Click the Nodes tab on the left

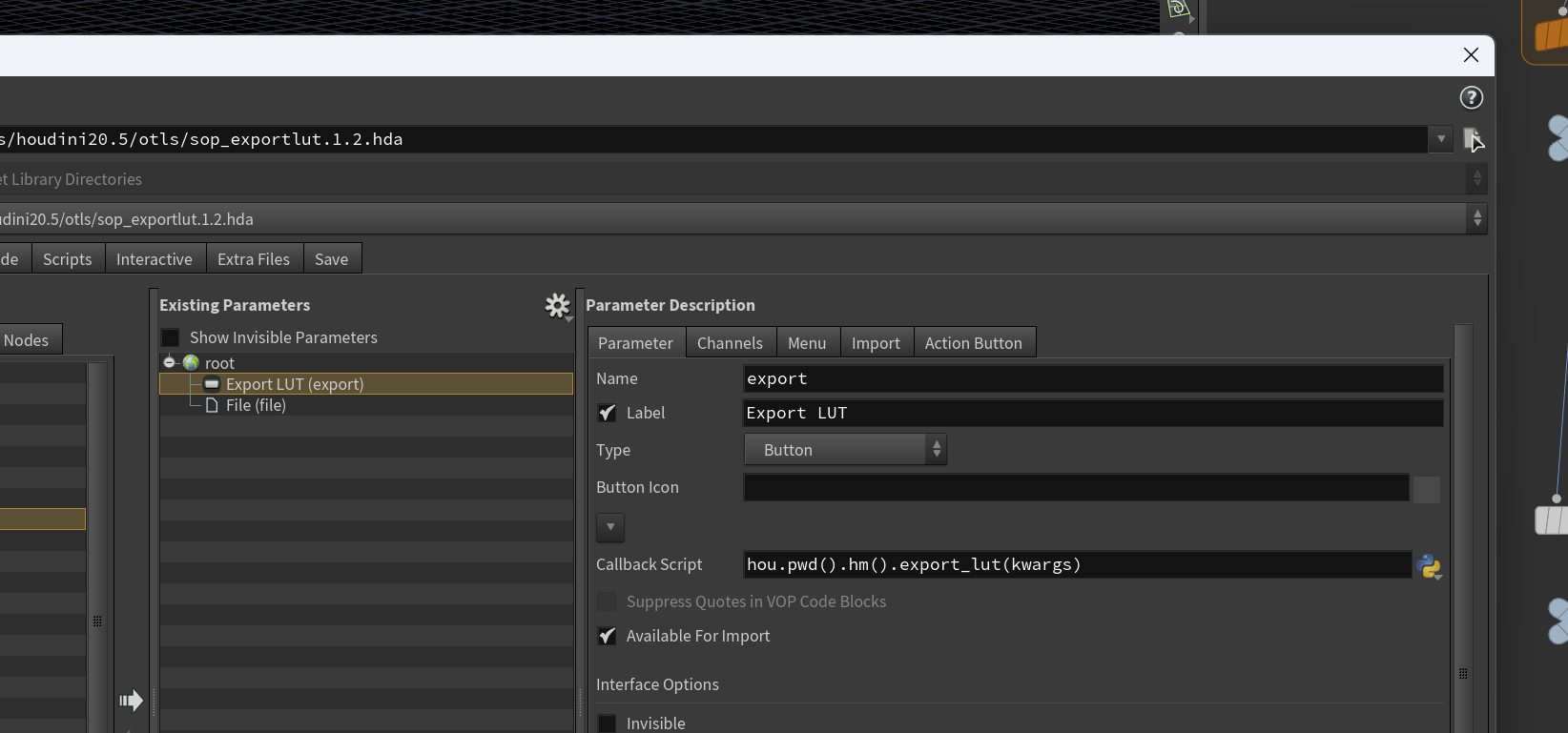[27, 340]
